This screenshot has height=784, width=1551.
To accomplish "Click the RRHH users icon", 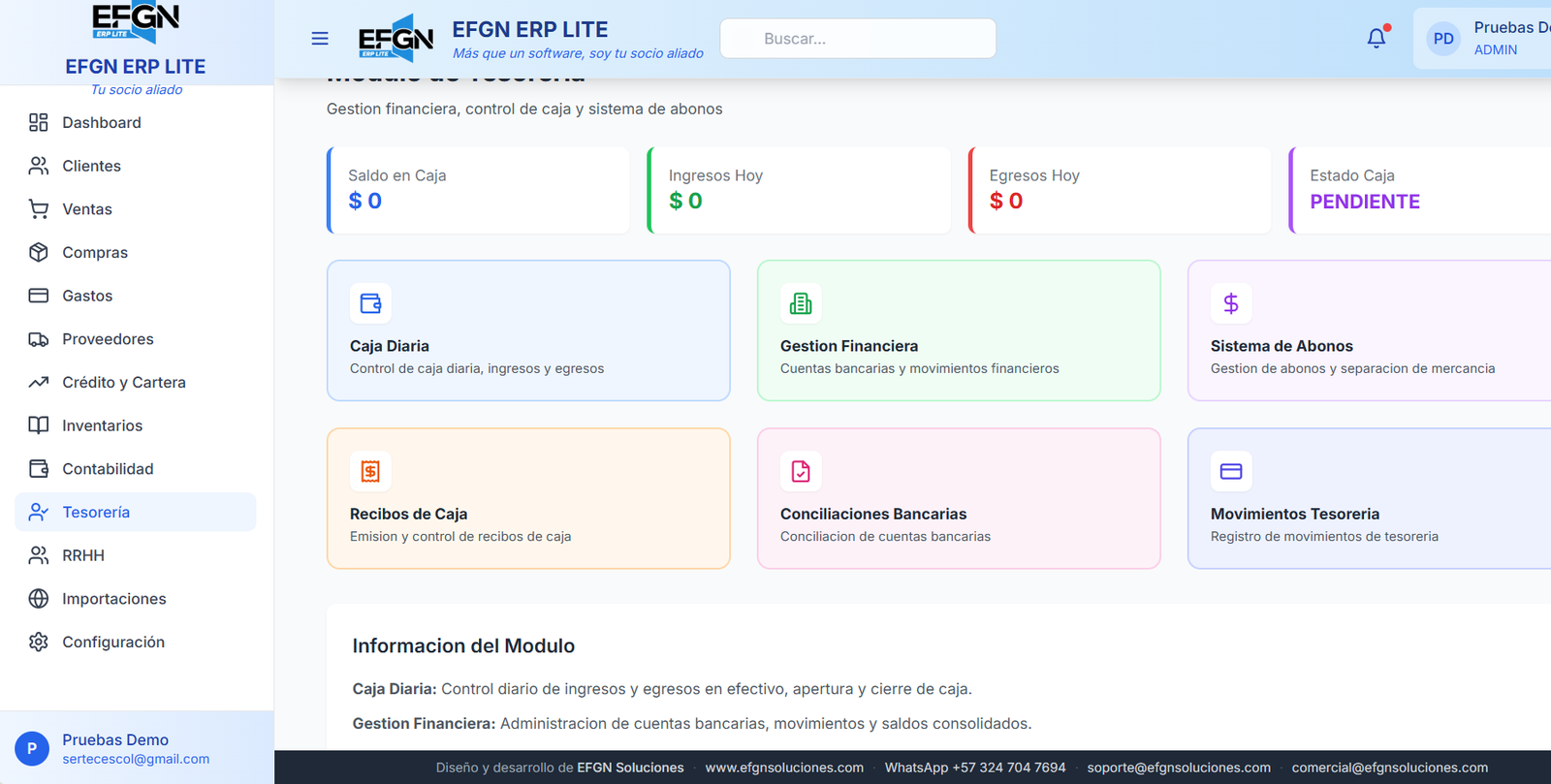I will [x=39, y=555].
